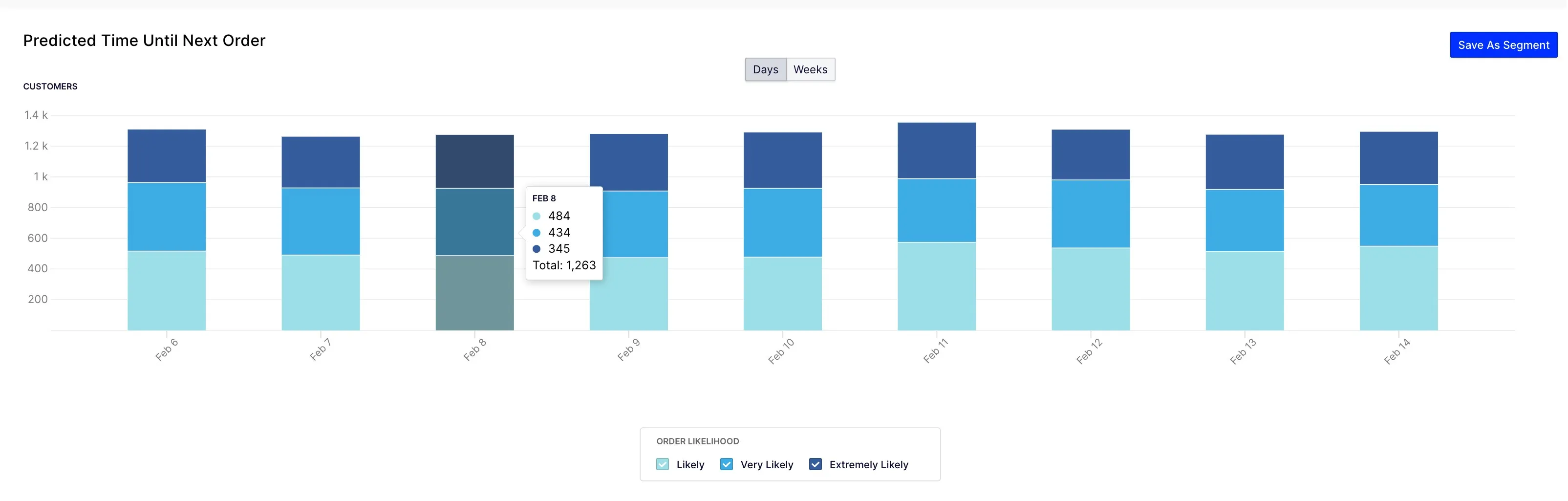1568x501 pixels.
Task: Select the Days view tab
Action: coord(766,69)
